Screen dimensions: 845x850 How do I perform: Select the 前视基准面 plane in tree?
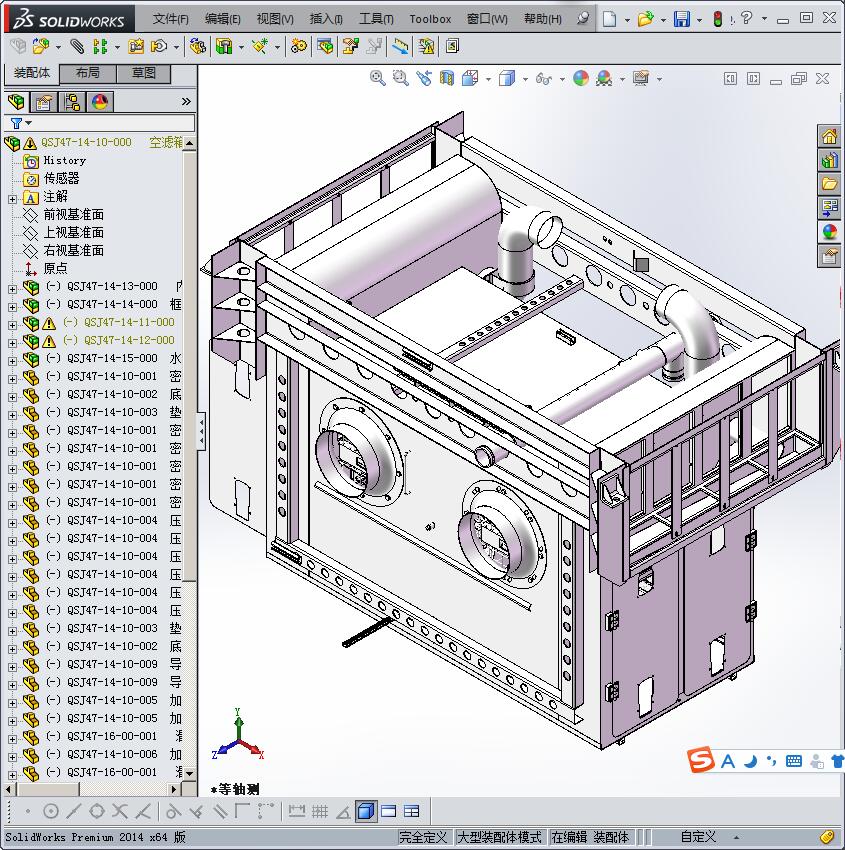point(73,215)
